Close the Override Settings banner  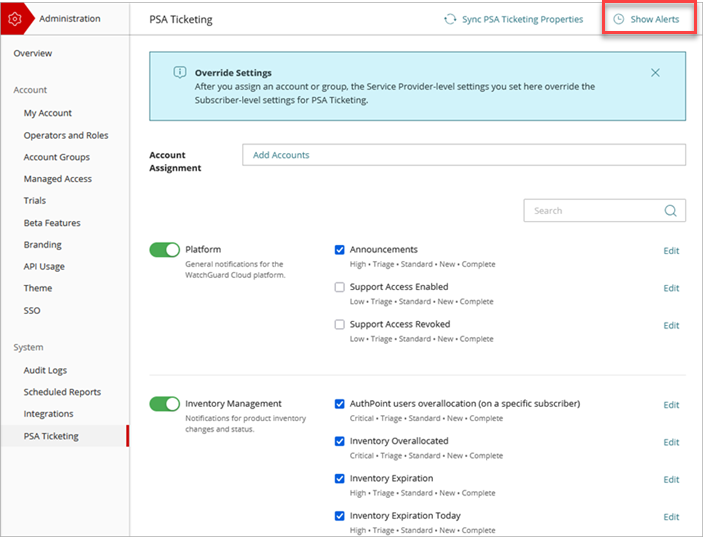pos(655,73)
